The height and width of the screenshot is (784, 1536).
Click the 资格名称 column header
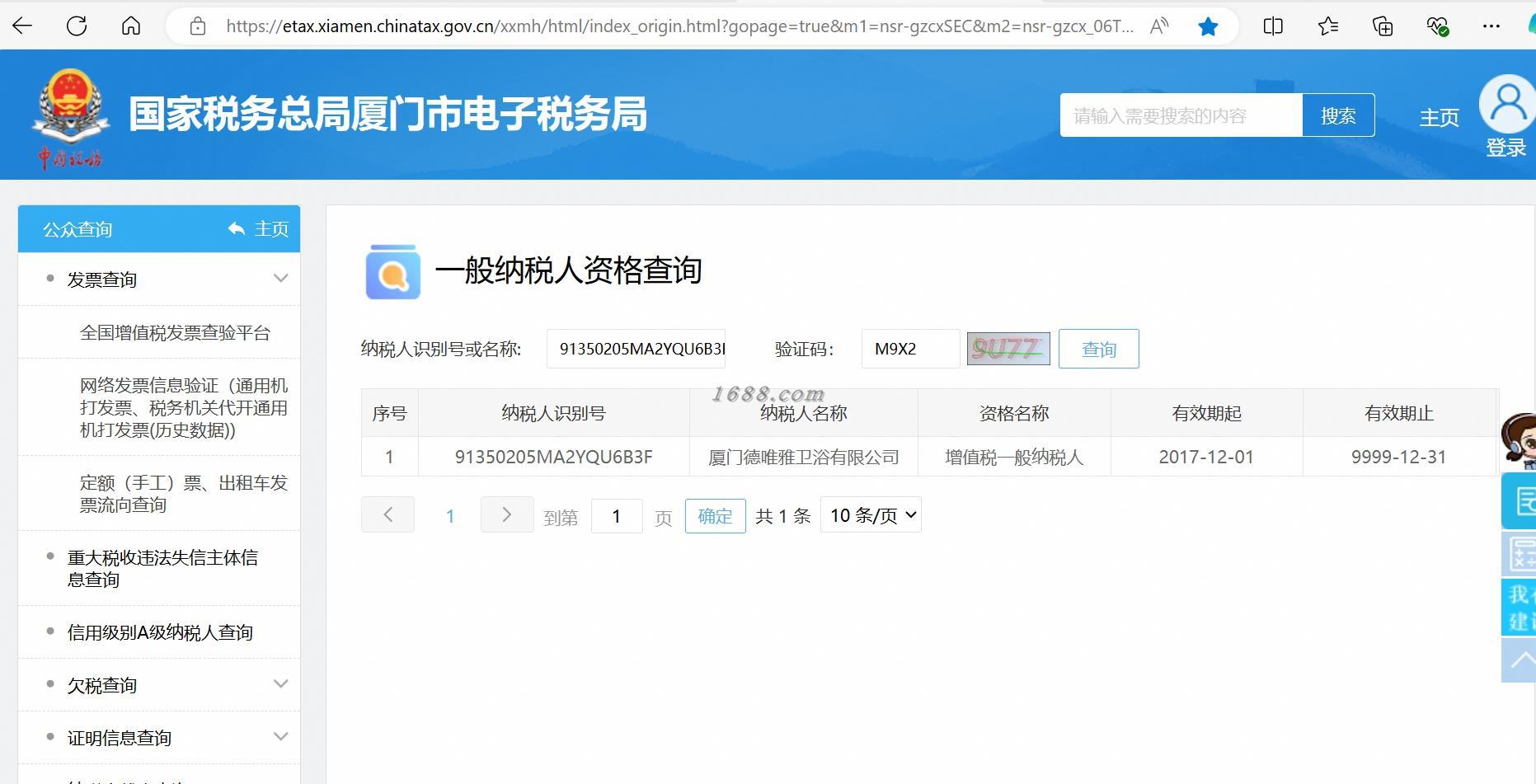(x=1014, y=413)
